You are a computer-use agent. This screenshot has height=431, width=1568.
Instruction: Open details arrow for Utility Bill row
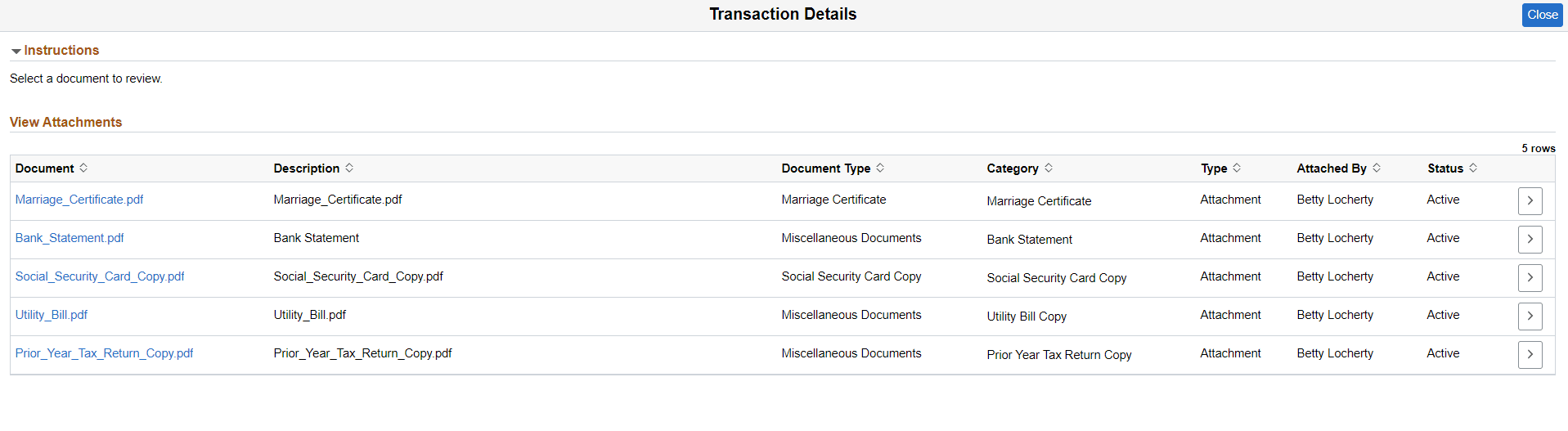1530,317
